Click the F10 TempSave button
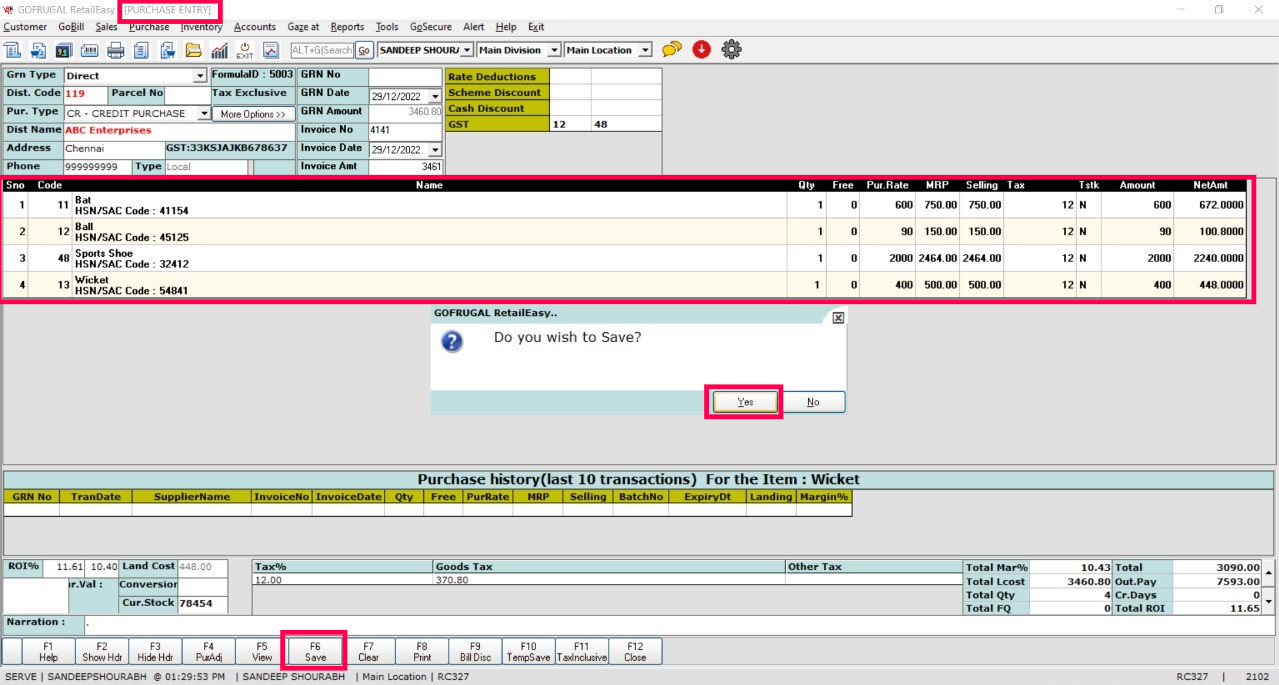Screen dimensions: 1279x685 [x=528, y=652]
